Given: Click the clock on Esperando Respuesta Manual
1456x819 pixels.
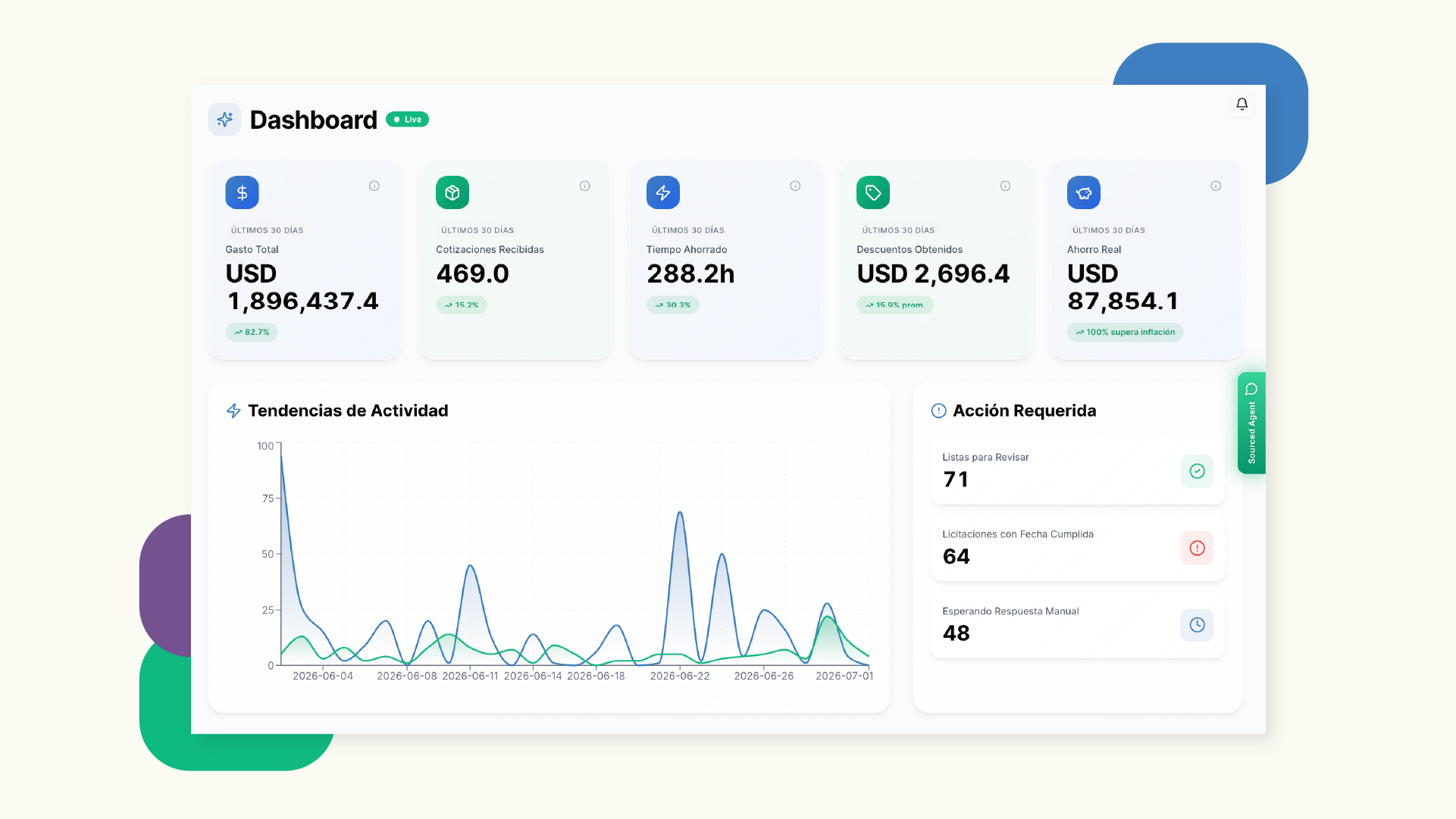Looking at the screenshot, I should point(1198,625).
